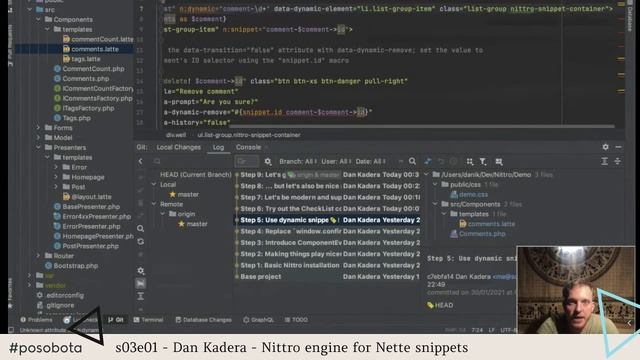
Task: Expand the vendor folder
Action: [29, 285]
